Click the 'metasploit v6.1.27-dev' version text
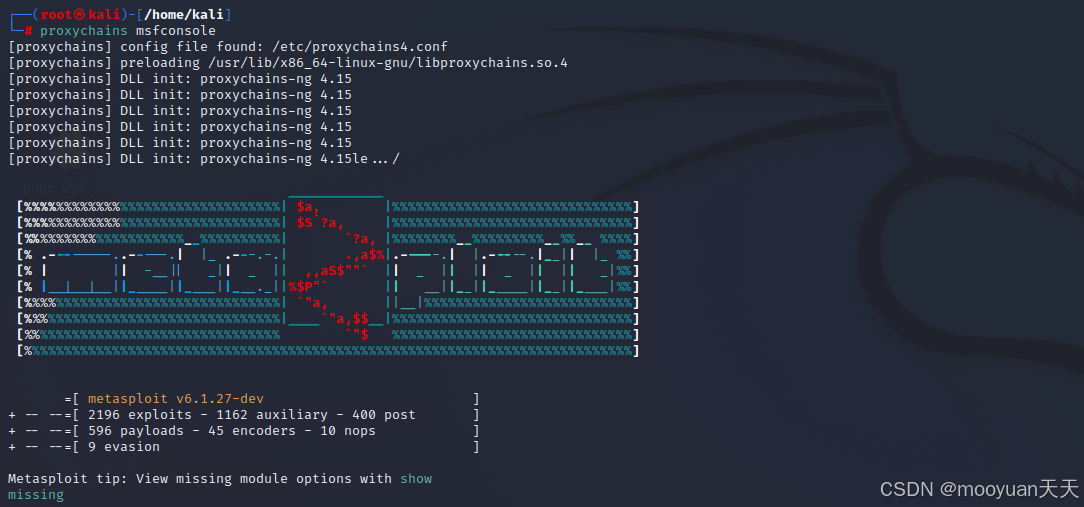This screenshot has height=507, width=1084. [176, 398]
